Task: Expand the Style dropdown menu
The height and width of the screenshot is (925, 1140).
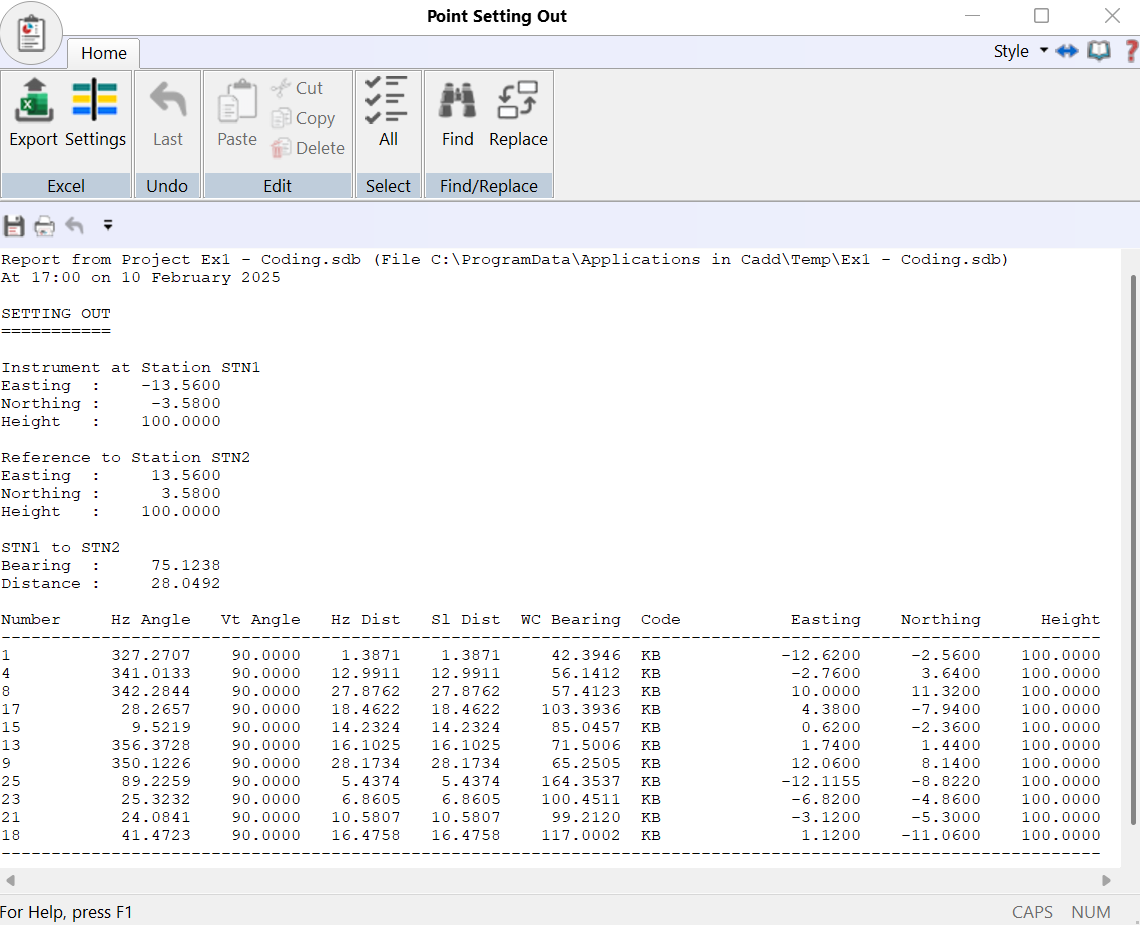Action: point(1020,51)
